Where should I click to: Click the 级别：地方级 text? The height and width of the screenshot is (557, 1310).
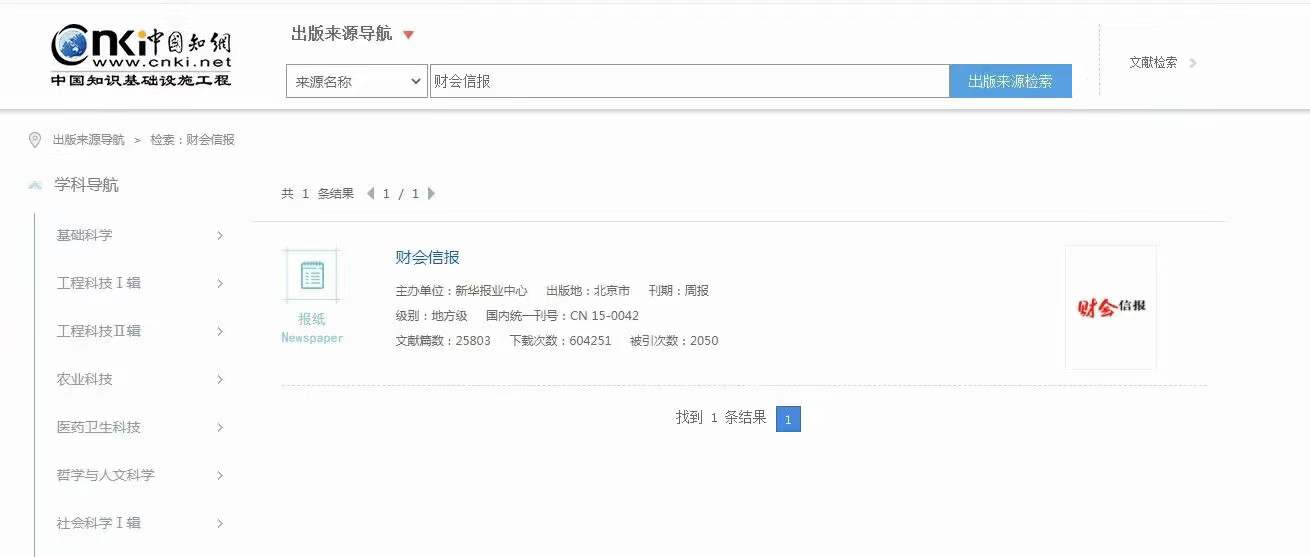tap(432, 316)
